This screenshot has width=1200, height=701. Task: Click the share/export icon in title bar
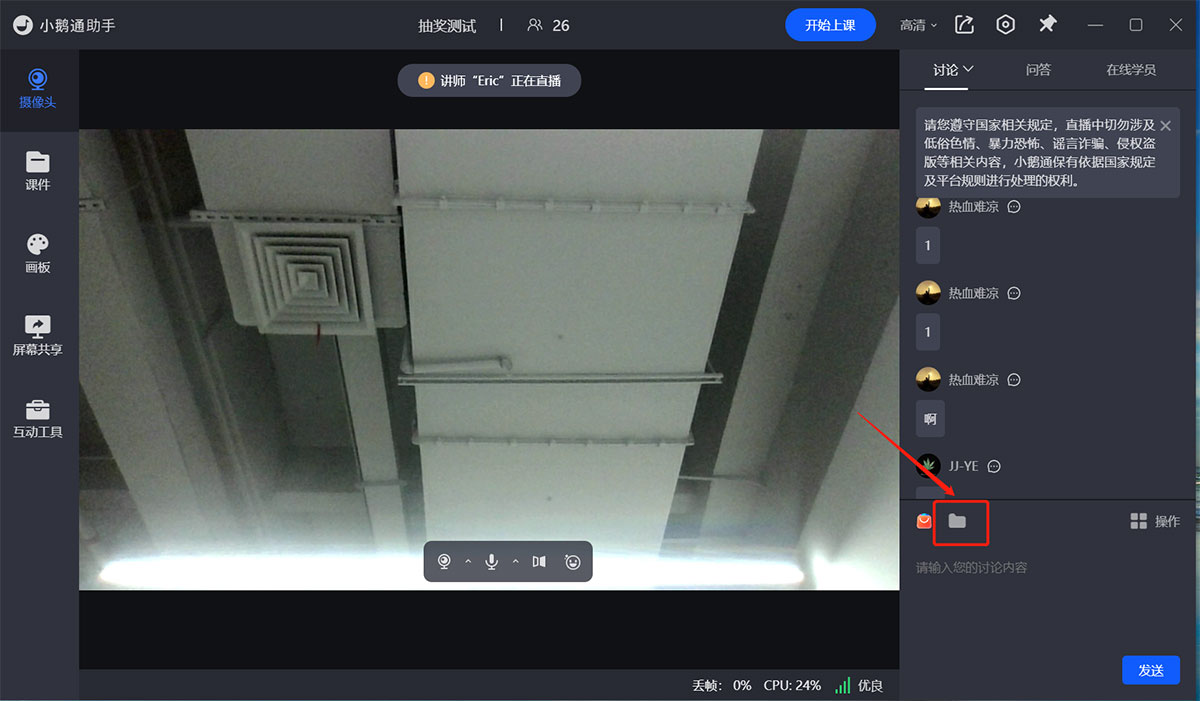(964, 25)
